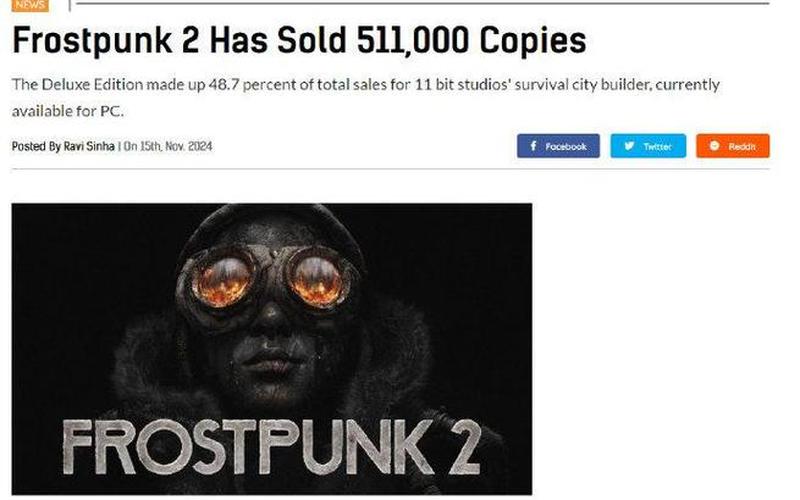Click the right goggle lens in the artwork
This screenshot has width=800, height=500.
320,276
